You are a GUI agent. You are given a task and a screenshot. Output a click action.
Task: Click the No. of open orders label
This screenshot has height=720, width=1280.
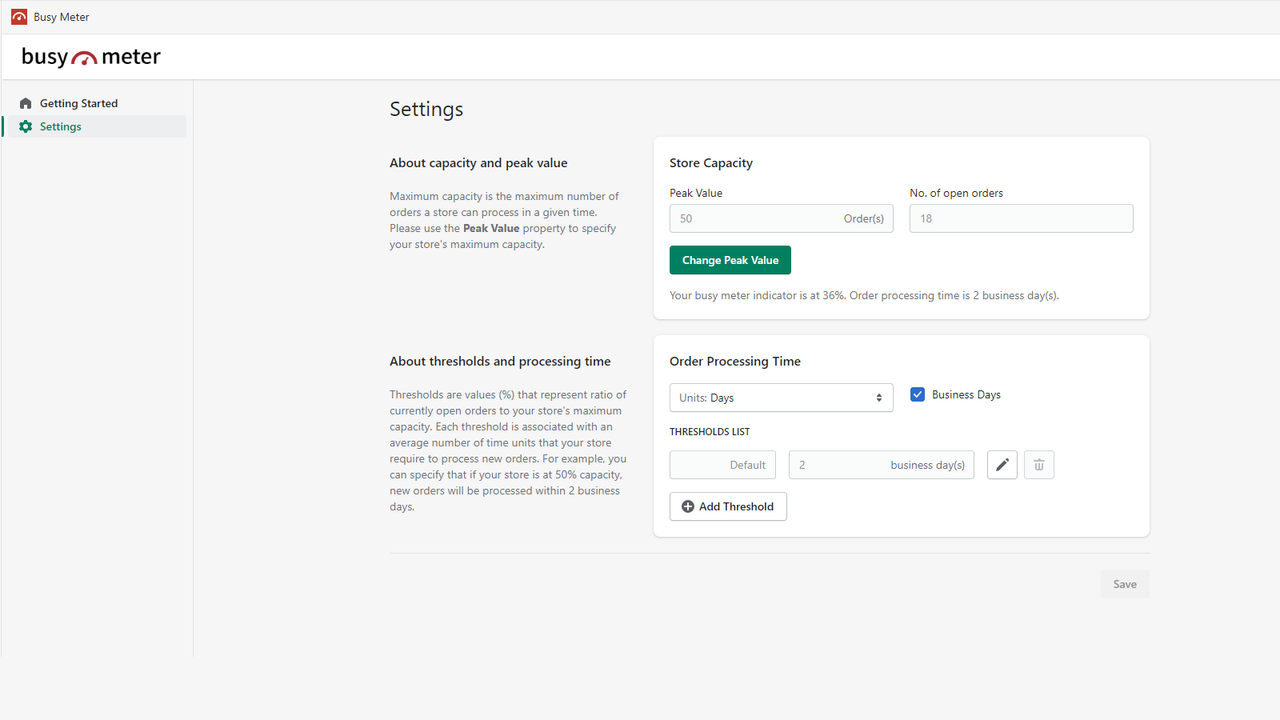point(956,193)
